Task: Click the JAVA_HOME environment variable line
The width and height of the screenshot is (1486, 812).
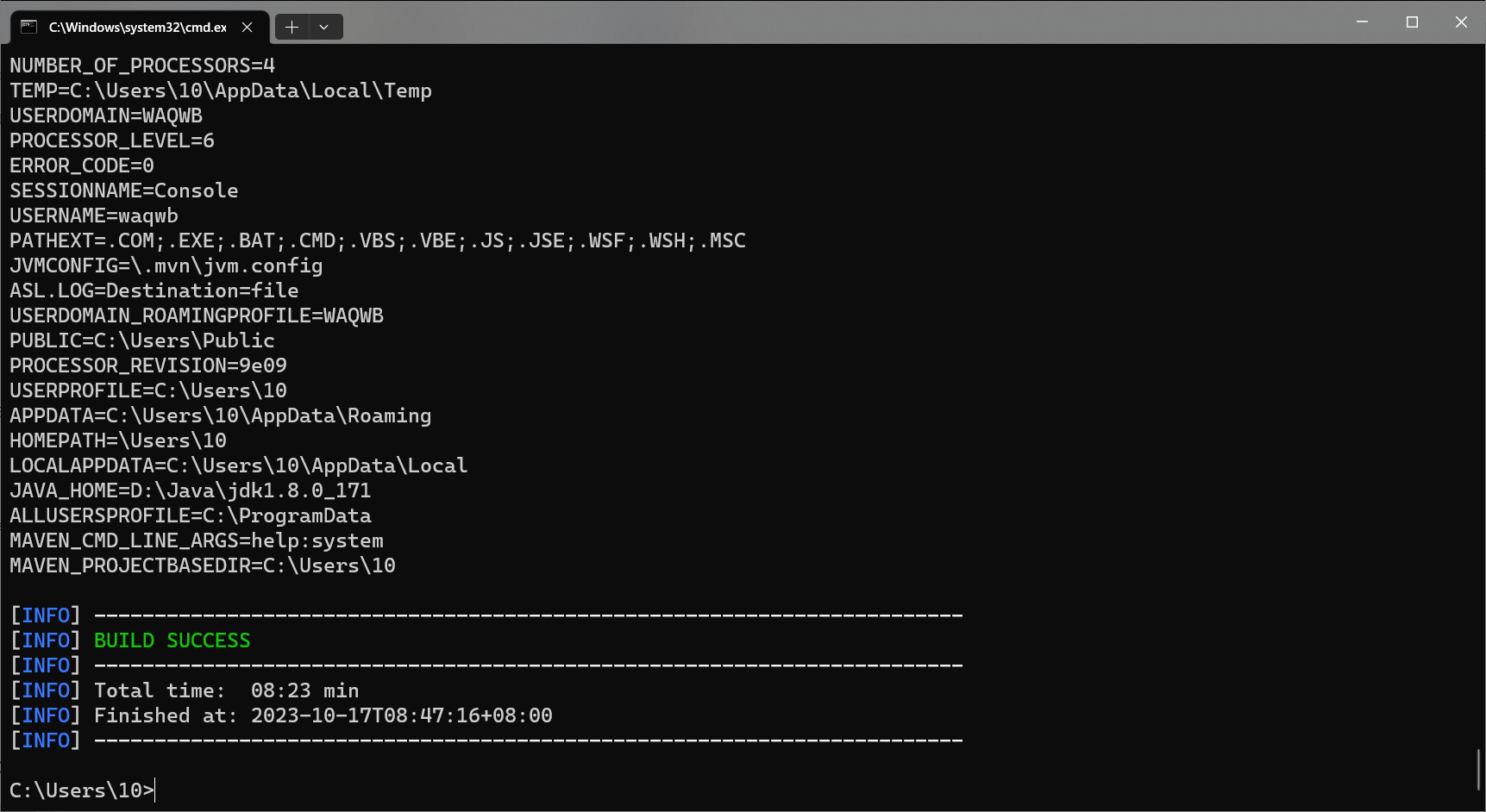Action: pyautogui.click(x=190, y=490)
